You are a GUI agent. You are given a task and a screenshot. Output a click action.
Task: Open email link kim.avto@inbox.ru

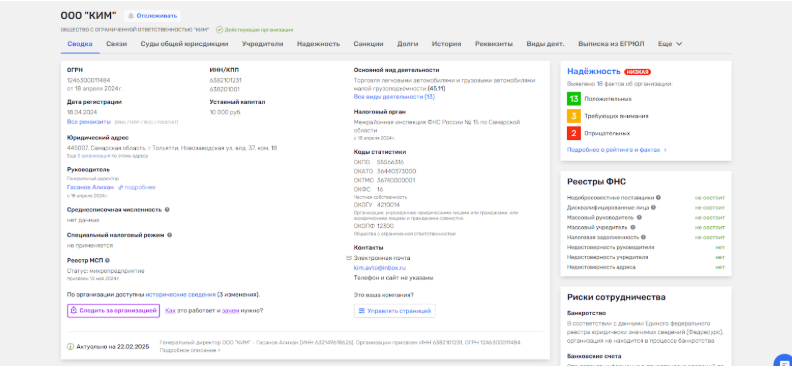[x=380, y=268]
